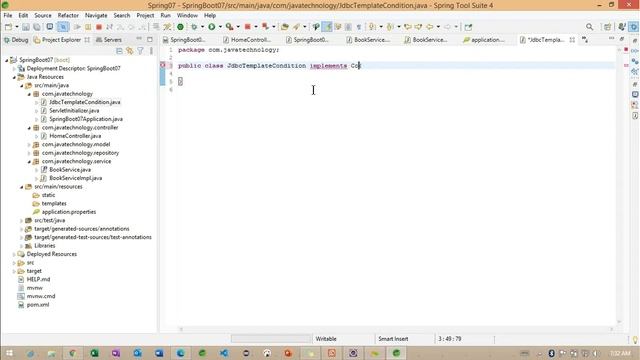Open the Run button dropdown arrow
The width and height of the screenshot is (640, 360).
coord(220,27)
